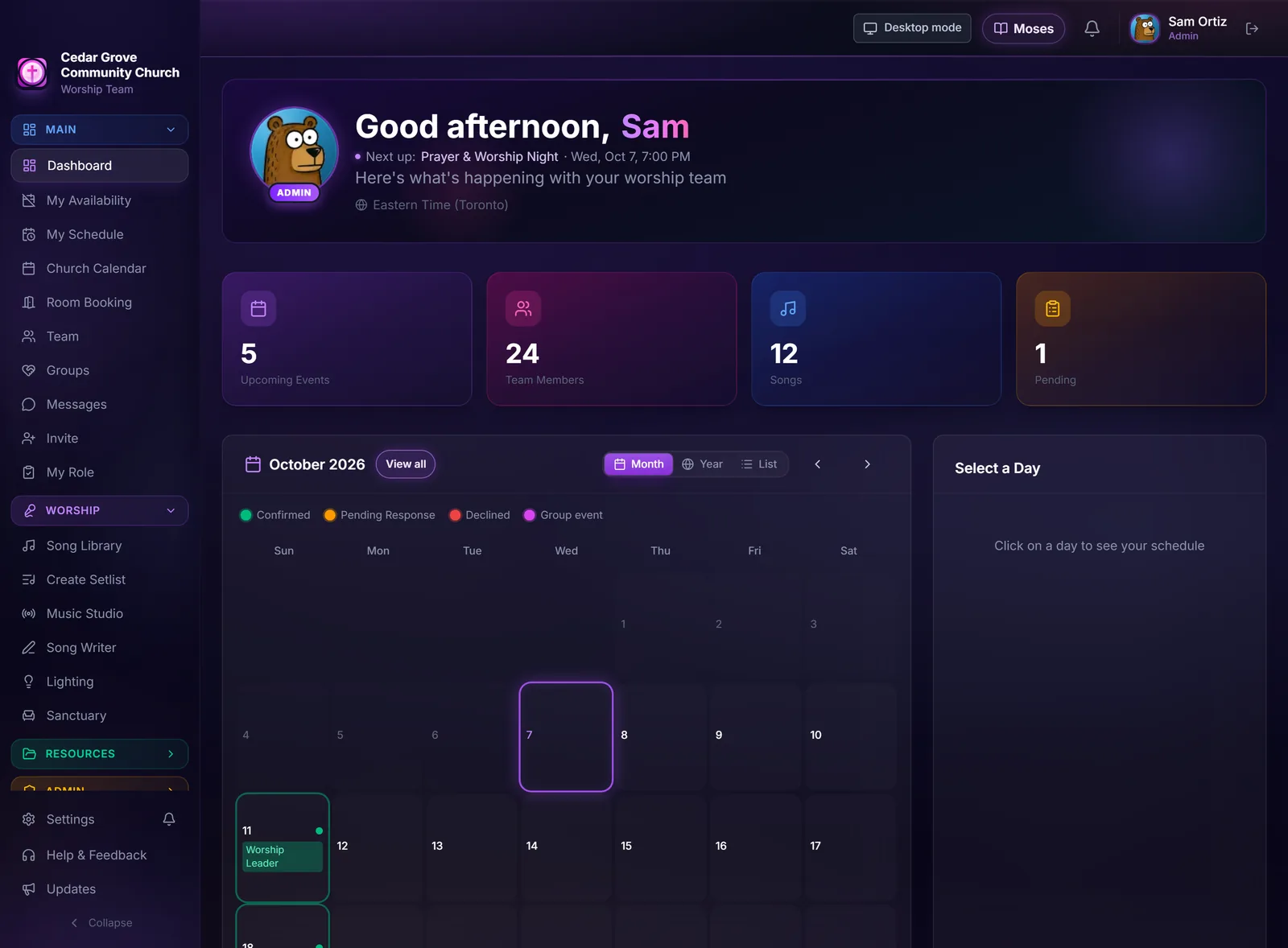Collapse the MAIN section
The width and height of the screenshot is (1288, 948).
[100, 130]
